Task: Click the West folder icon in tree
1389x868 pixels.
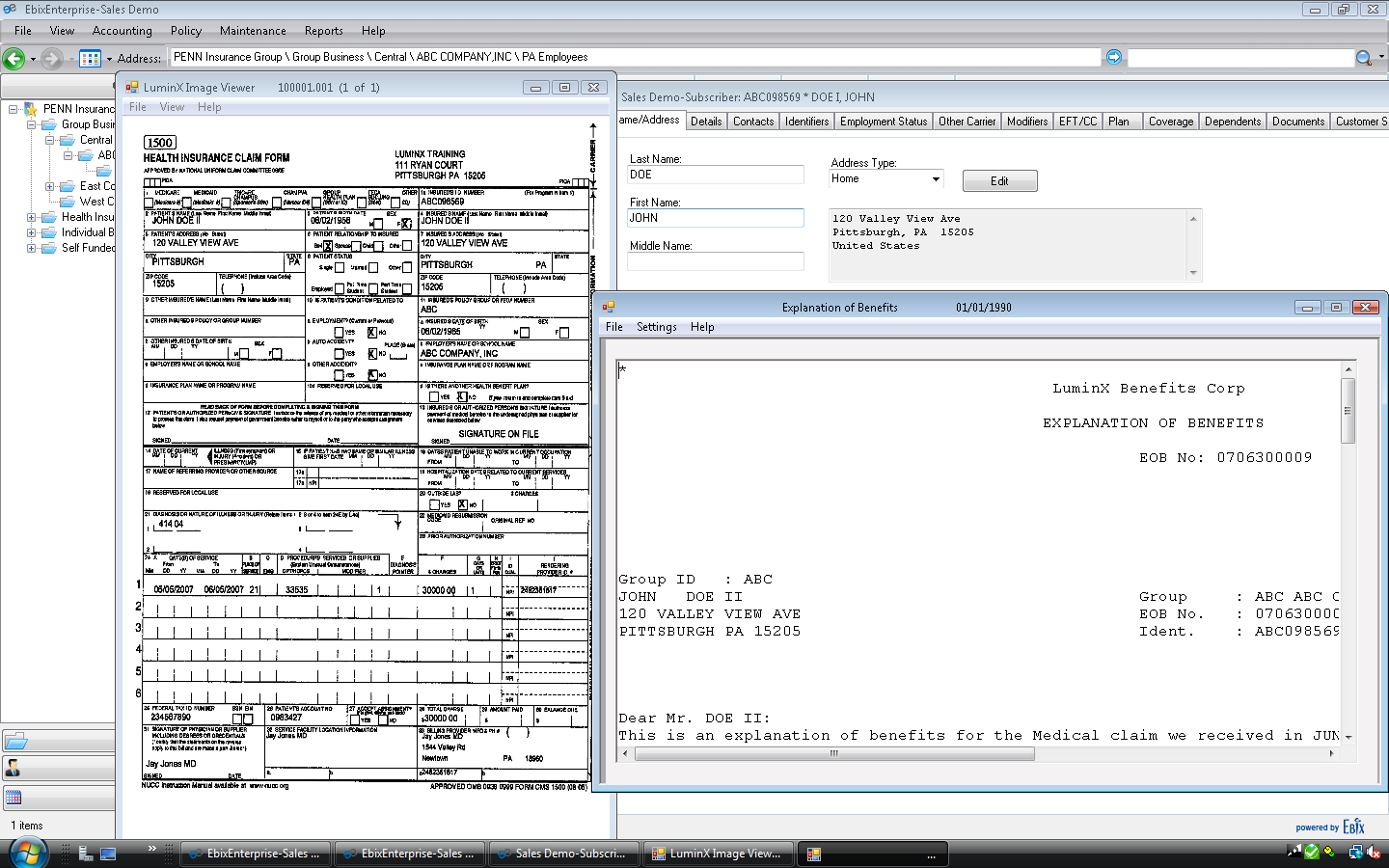Action: [68, 202]
